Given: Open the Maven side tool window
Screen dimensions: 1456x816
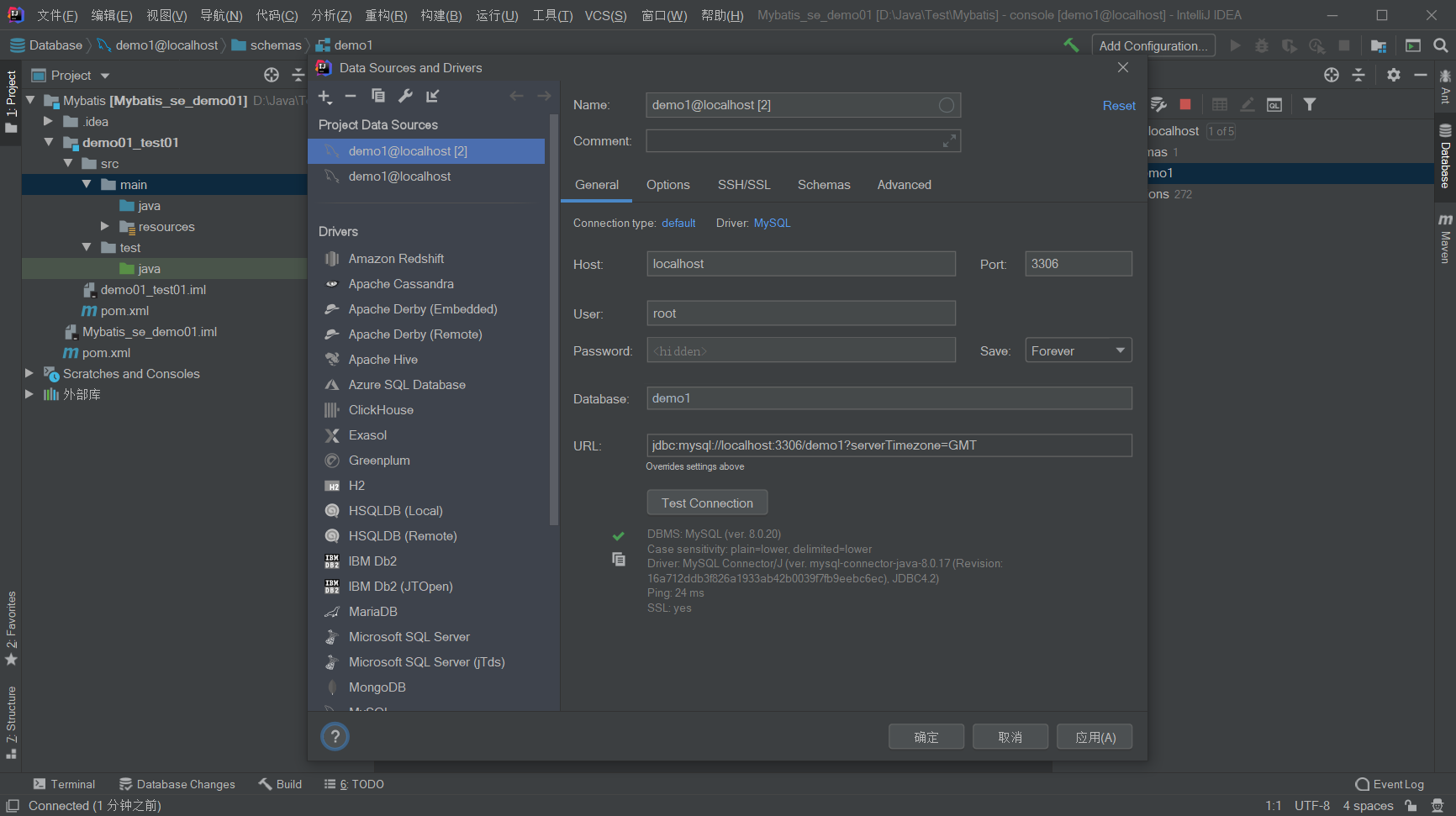Looking at the screenshot, I should (1445, 239).
